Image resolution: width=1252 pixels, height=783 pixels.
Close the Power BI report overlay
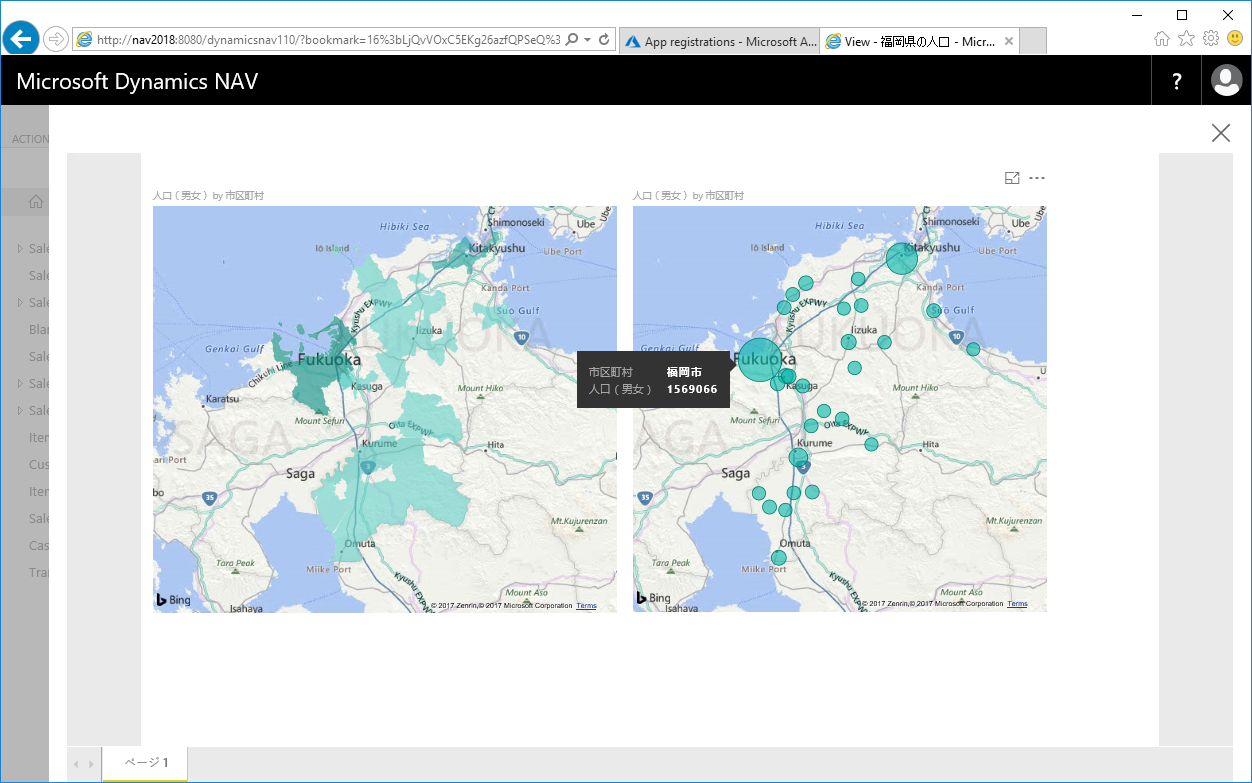1220,133
